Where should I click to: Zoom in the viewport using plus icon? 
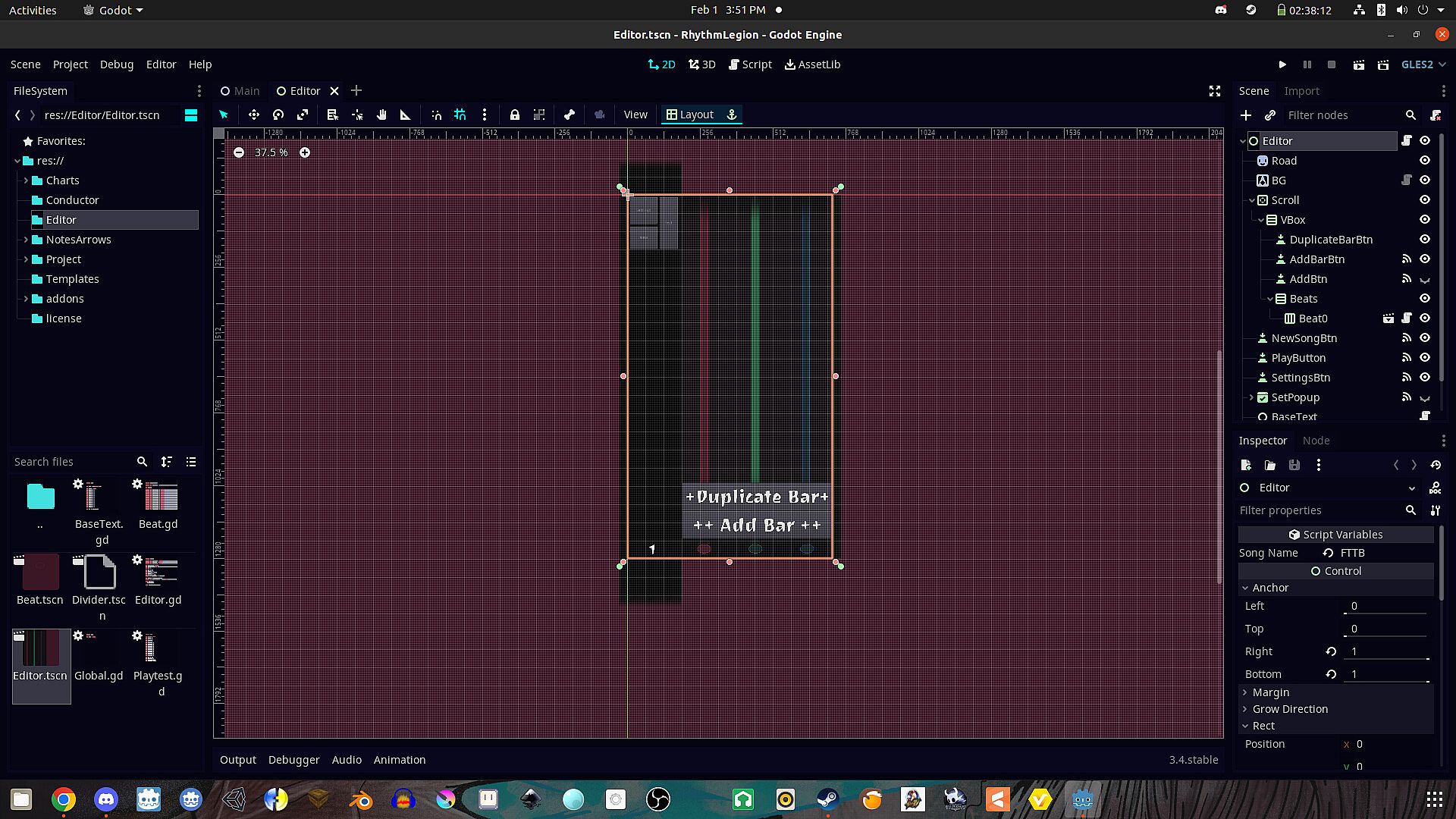[x=305, y=152]
